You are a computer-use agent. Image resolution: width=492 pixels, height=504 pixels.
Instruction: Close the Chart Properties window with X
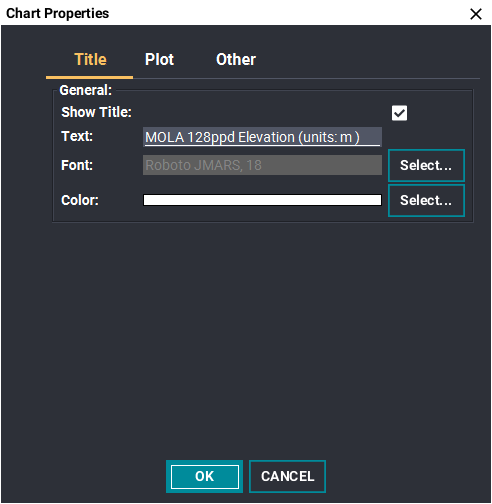tap(476, 14)
